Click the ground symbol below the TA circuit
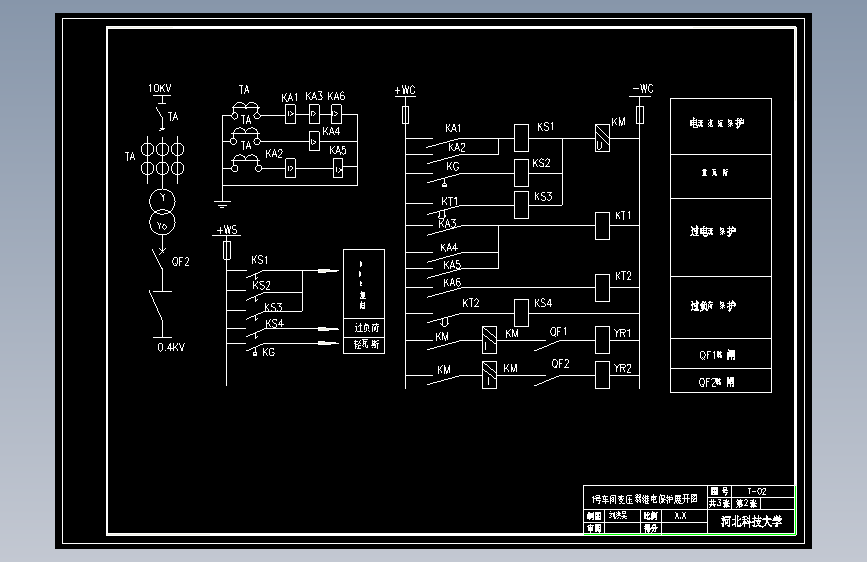The height and width of the screenshot is (562, 867). tap(222, 204)
